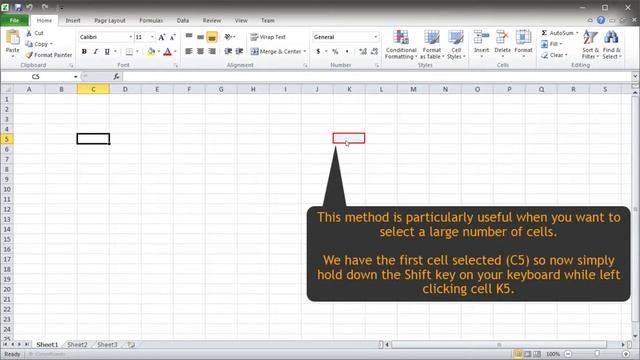Apply the Fill Color bucket
This screenshot has width=640, height=360.
click(x=151, y=51)
